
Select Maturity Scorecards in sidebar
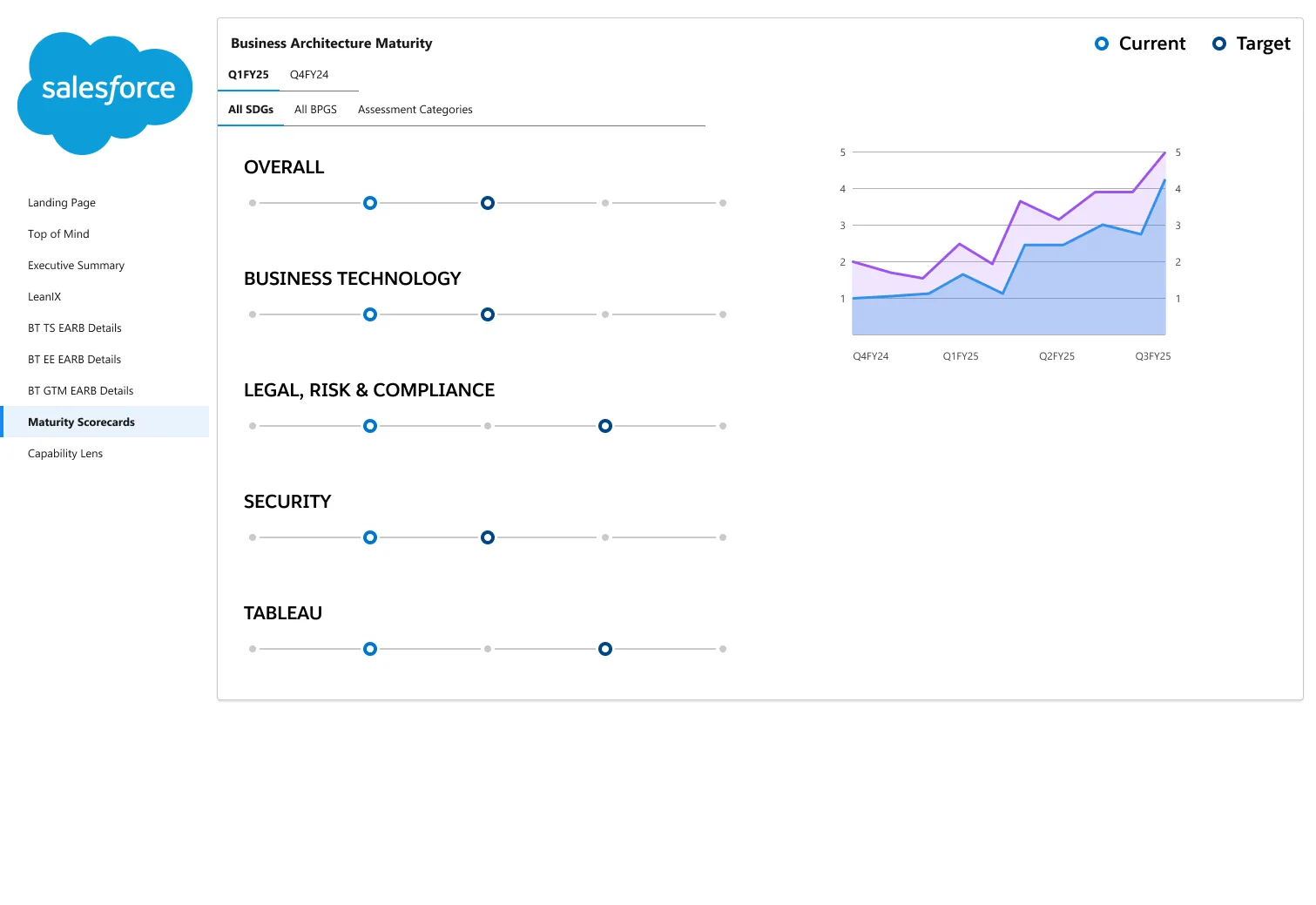pos(105,422)
